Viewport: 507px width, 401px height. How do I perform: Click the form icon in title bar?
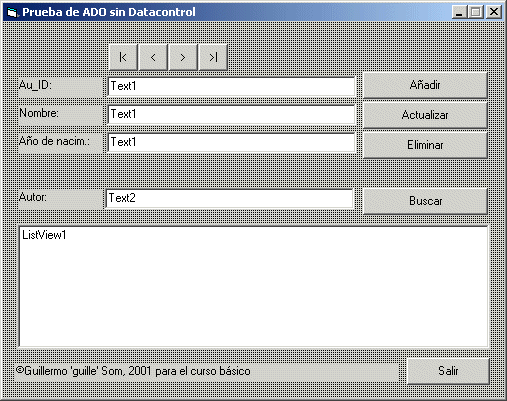[x=12, y=13]
